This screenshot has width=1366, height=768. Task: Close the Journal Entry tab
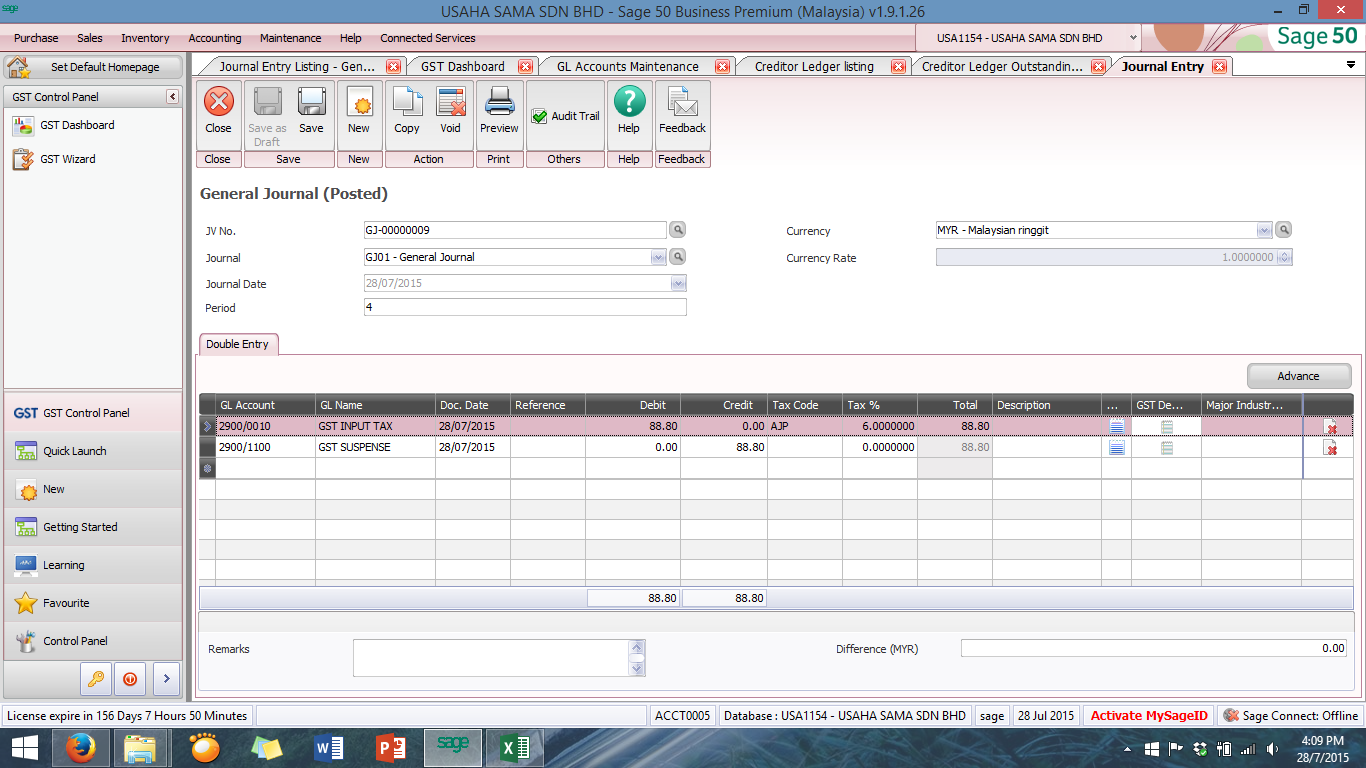click(1219, 67)
